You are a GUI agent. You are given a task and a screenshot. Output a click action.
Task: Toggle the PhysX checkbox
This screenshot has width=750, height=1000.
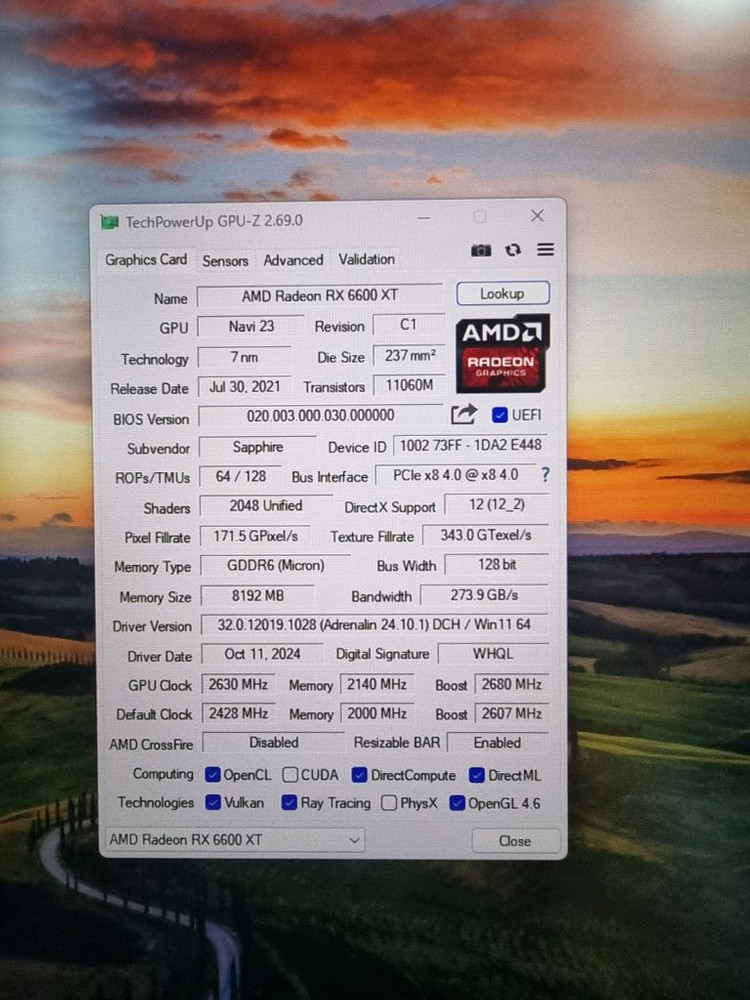pyautogui.click(x=389, y=803)
